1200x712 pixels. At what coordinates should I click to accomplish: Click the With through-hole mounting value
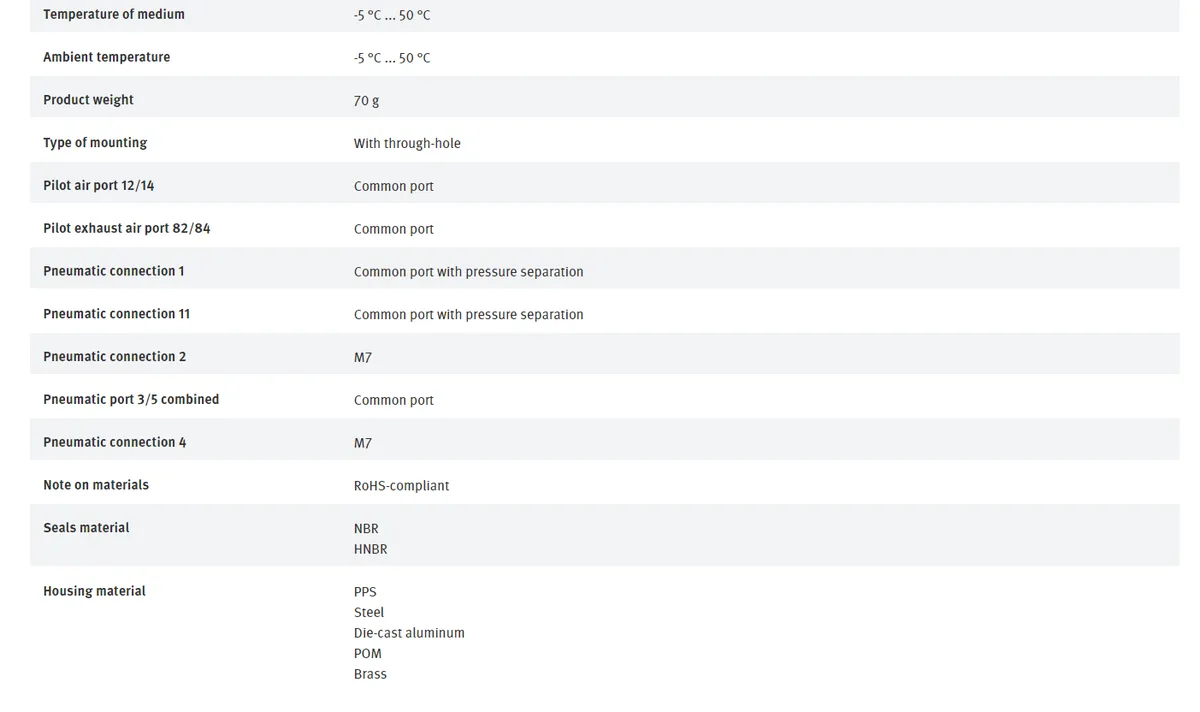(x=407, y=143)
